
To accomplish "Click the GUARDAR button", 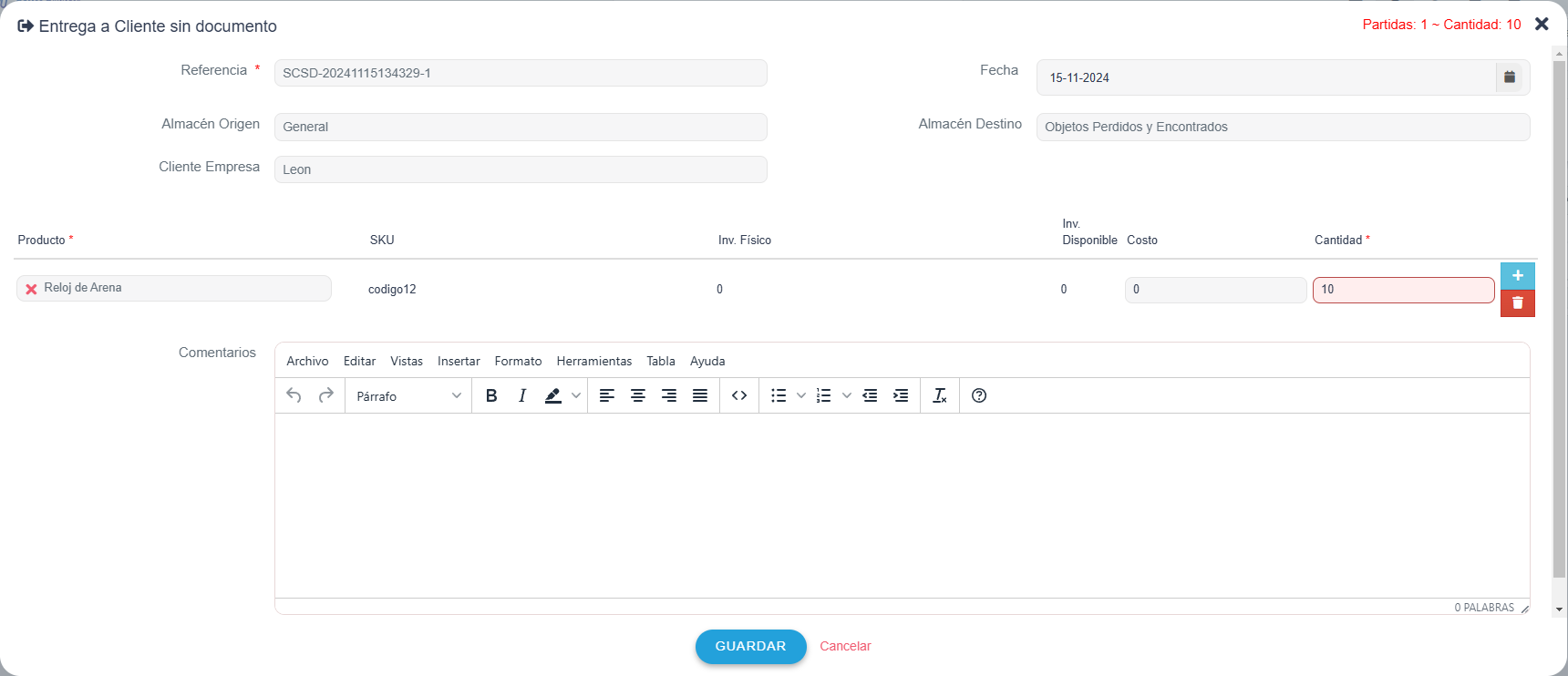I will coord(750,646).
